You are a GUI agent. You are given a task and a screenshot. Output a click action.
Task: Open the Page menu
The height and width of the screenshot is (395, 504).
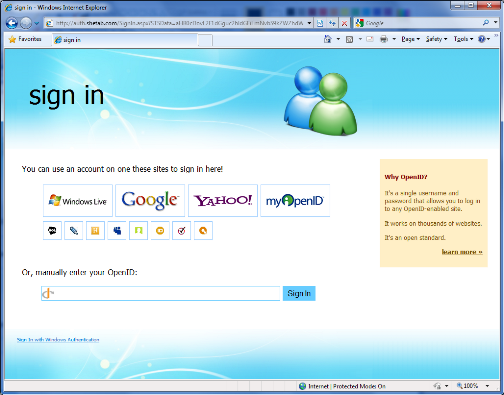[410, 39]
